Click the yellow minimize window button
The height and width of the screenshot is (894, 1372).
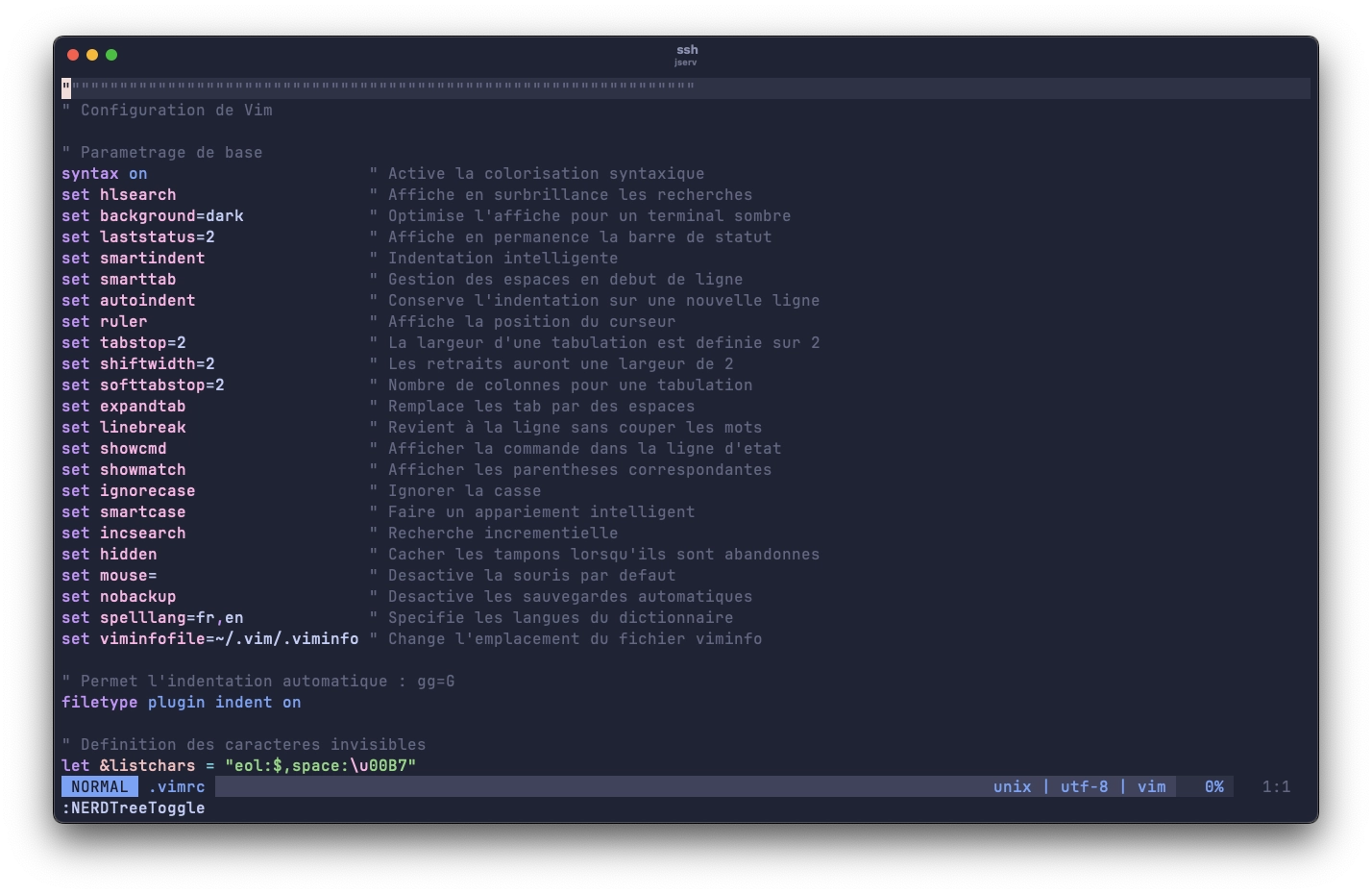92,55
